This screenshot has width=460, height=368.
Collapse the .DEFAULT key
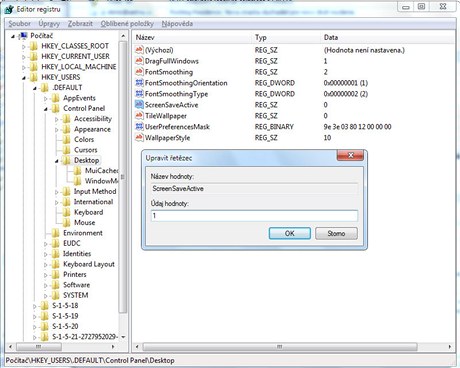35,88
